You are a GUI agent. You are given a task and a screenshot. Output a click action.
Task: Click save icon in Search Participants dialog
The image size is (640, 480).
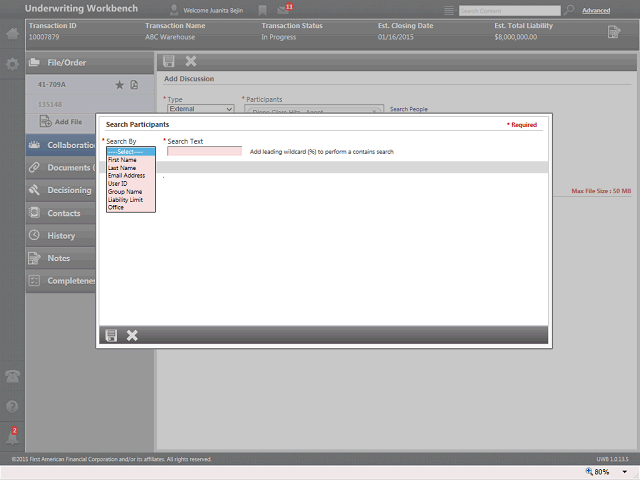pyautogui.click(x=111, y=336)
